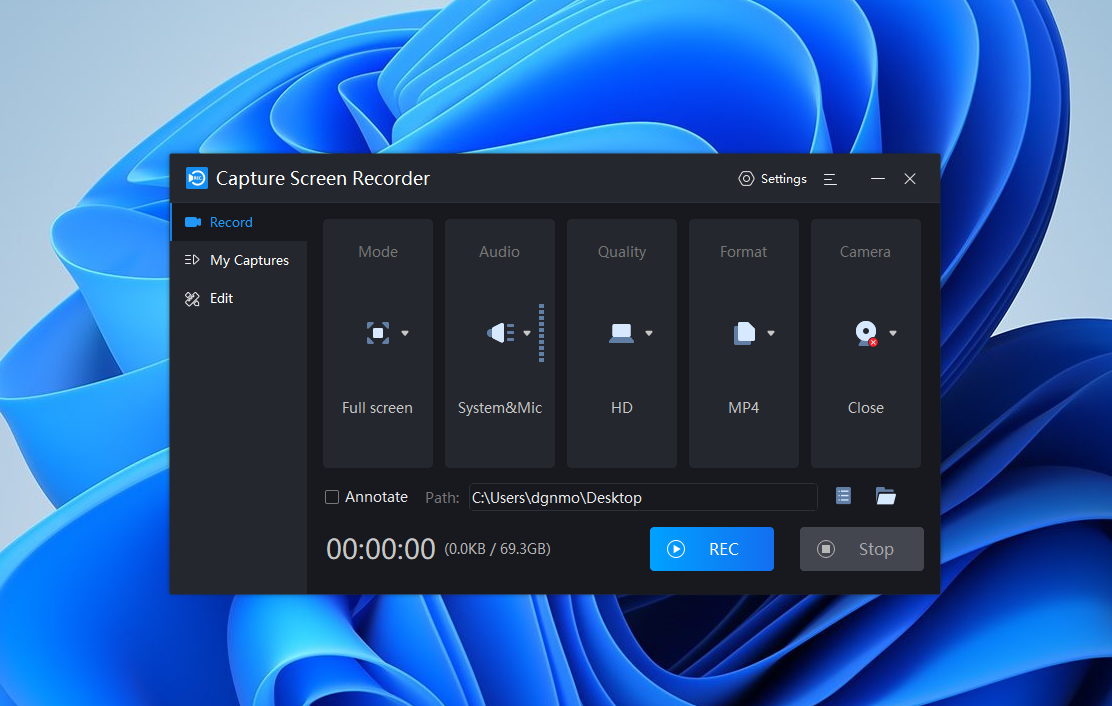Open the Quality dropdown arrow

[x=649, y=333]
